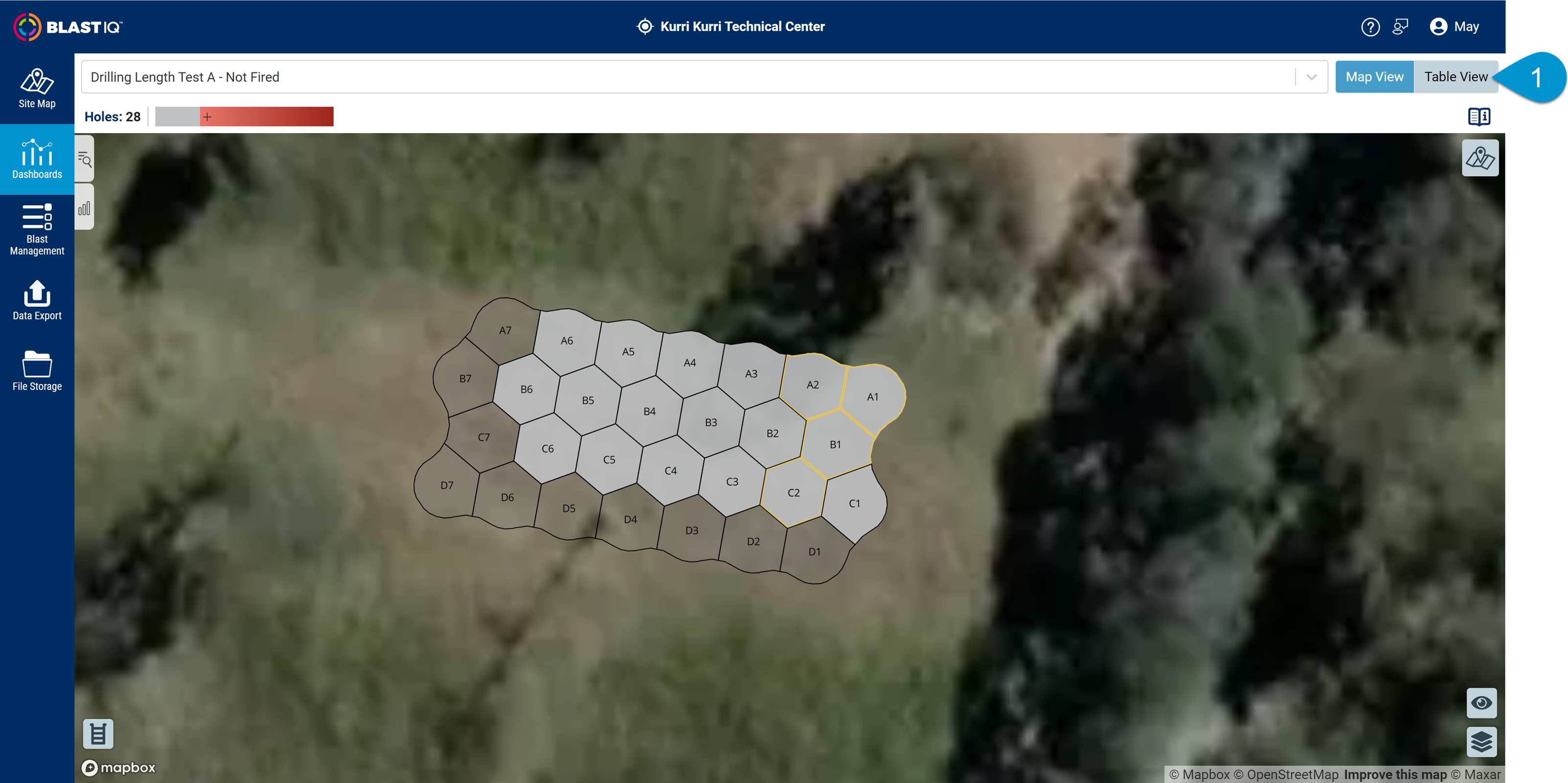Open the Site Map sidebar icon
Image resolution: width=1568 pixels, height=783 pixels.
pos(37,88)
